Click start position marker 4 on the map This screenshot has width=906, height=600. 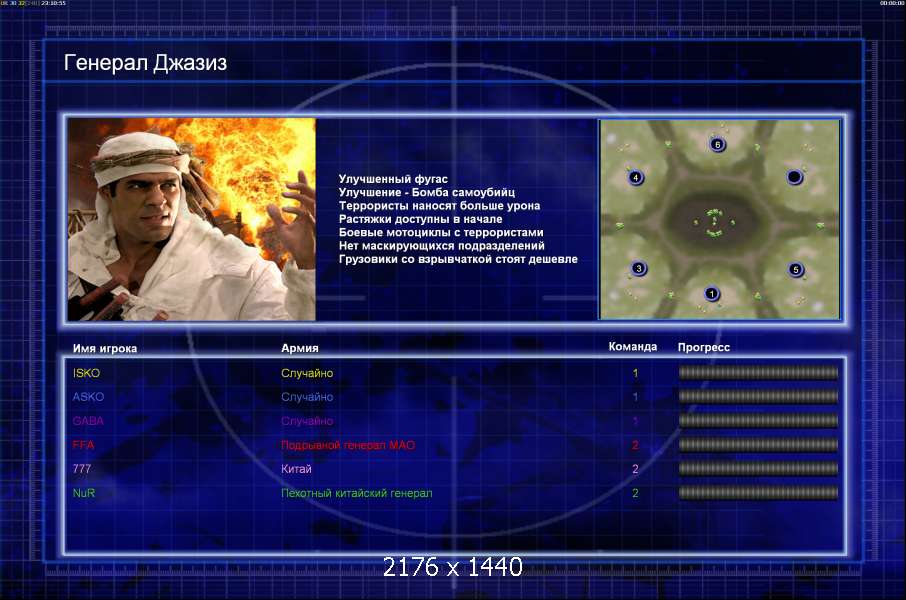[x=636, y=177]
